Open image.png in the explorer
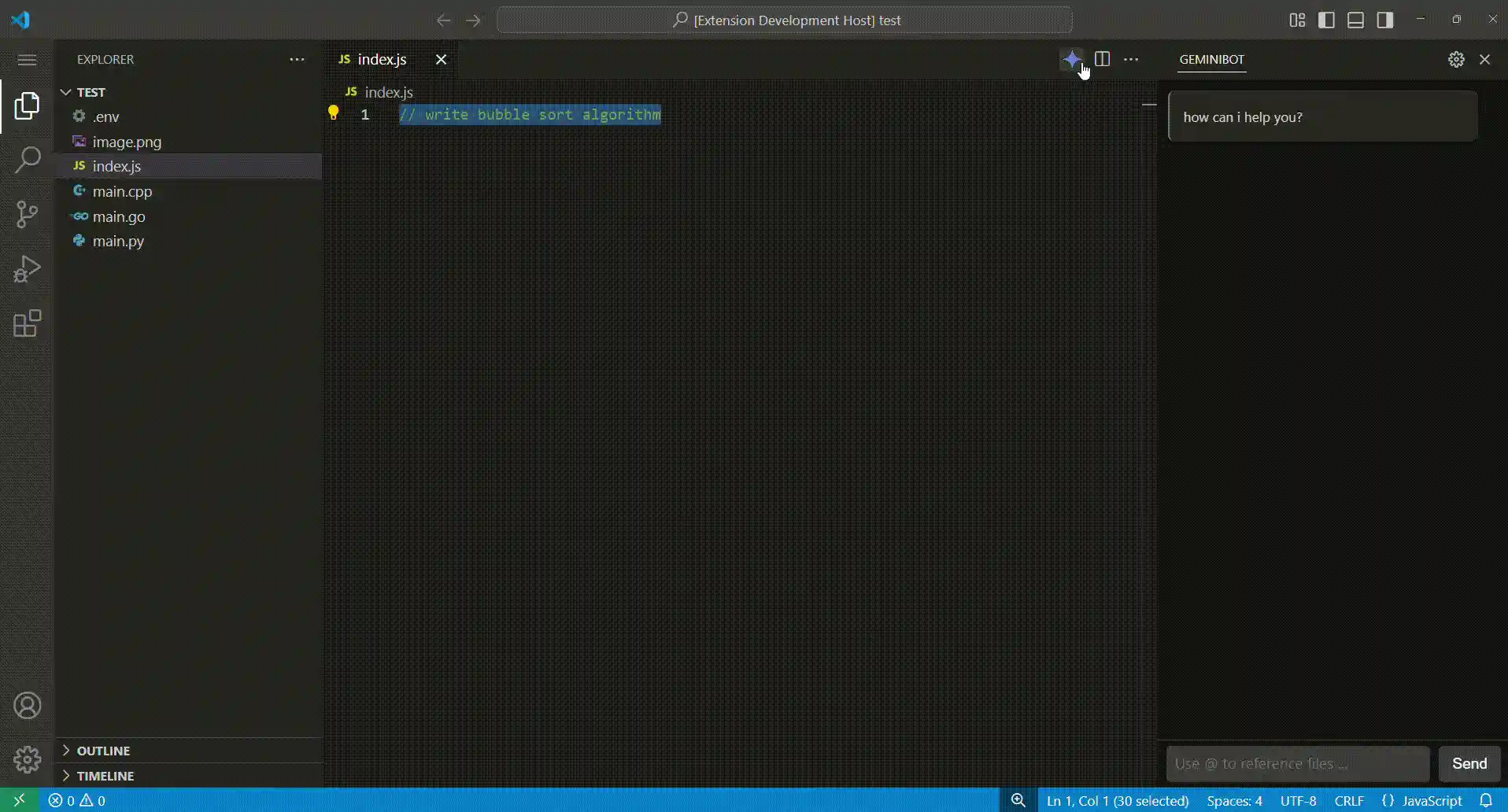 pyautogui.click(x=189, y=142)
